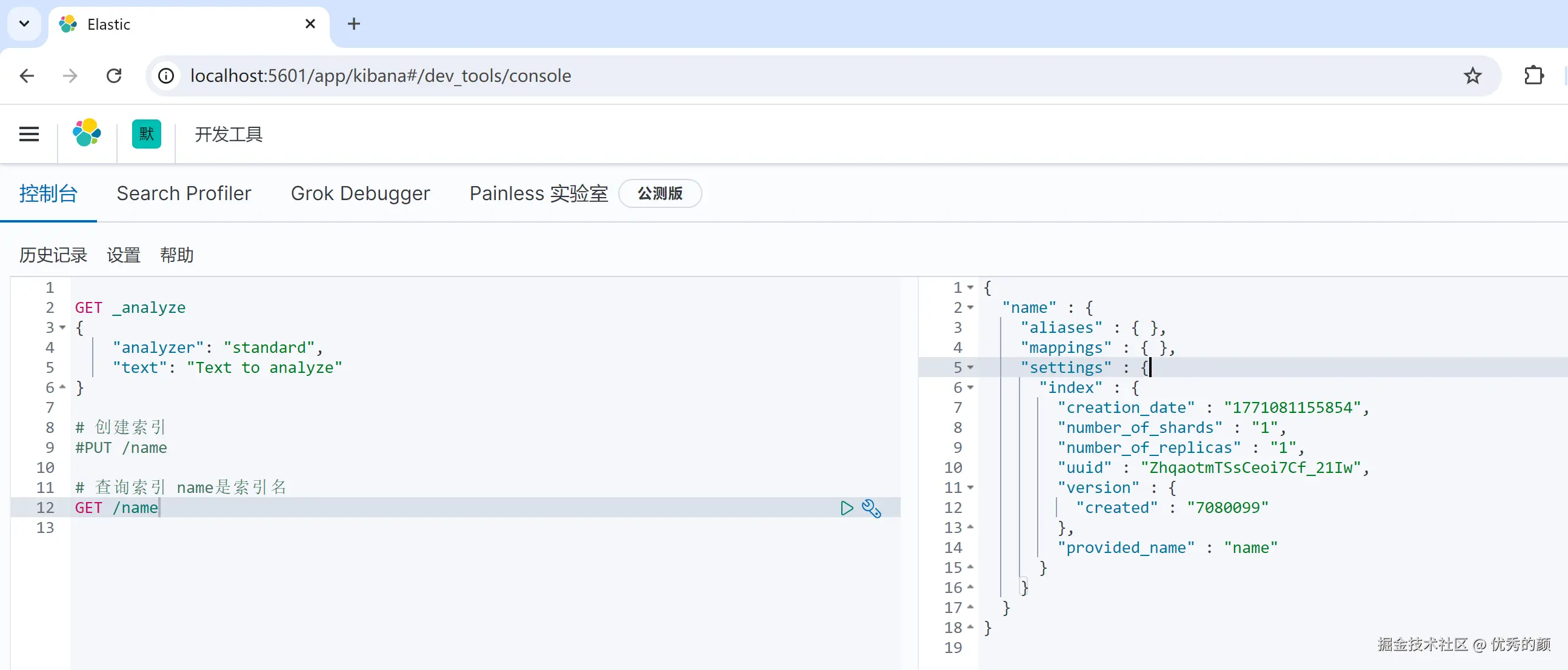Run the GET /name request
Screen dimensions: 1568x670
click(846, 508)
